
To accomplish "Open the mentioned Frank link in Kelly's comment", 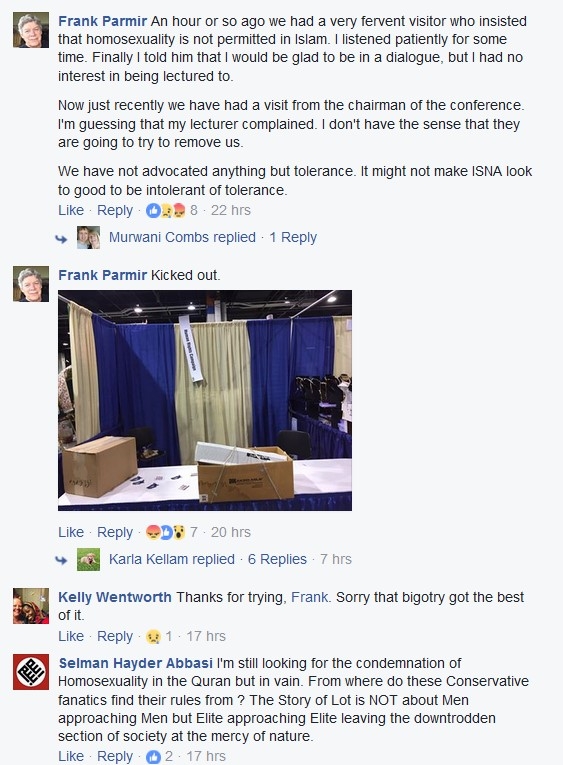I will tap(309, 597).
